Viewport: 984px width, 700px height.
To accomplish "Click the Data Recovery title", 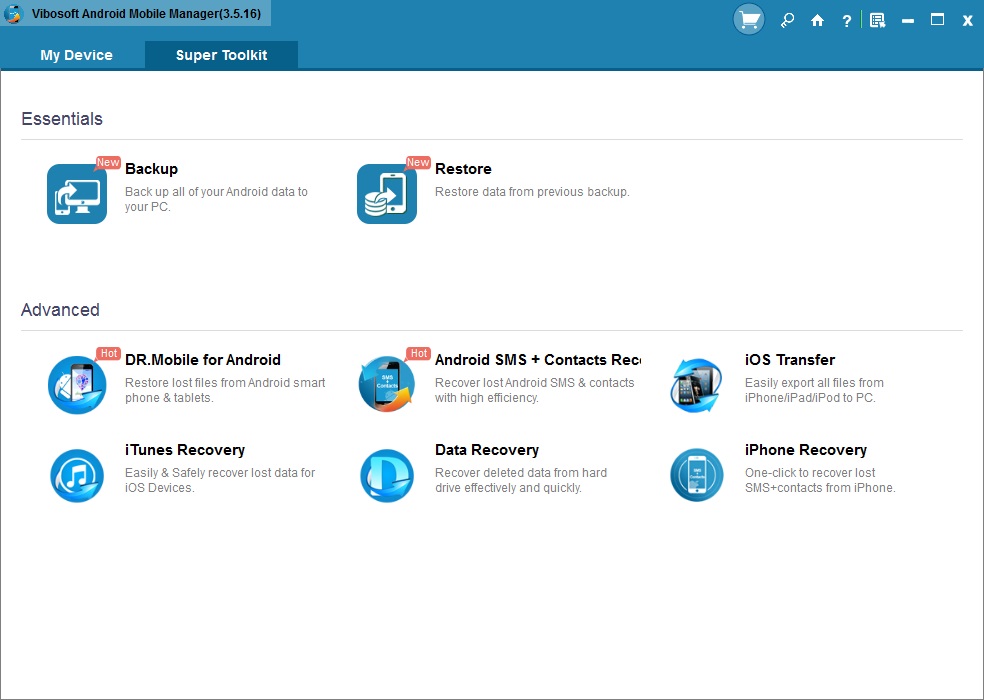I will (487, 450).
